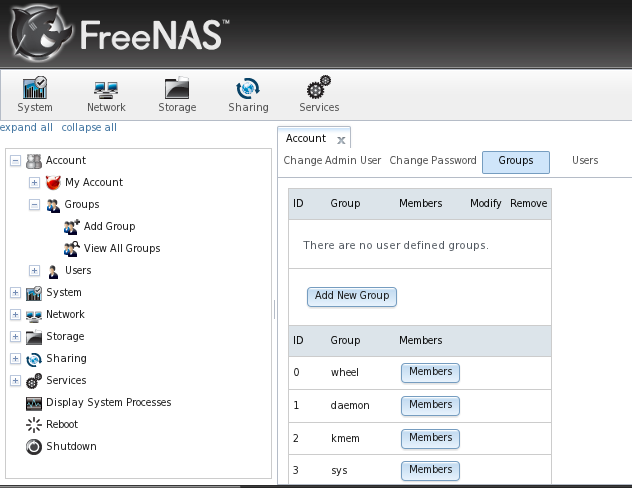Collapse the Groups tree node

tap(34, 205)
